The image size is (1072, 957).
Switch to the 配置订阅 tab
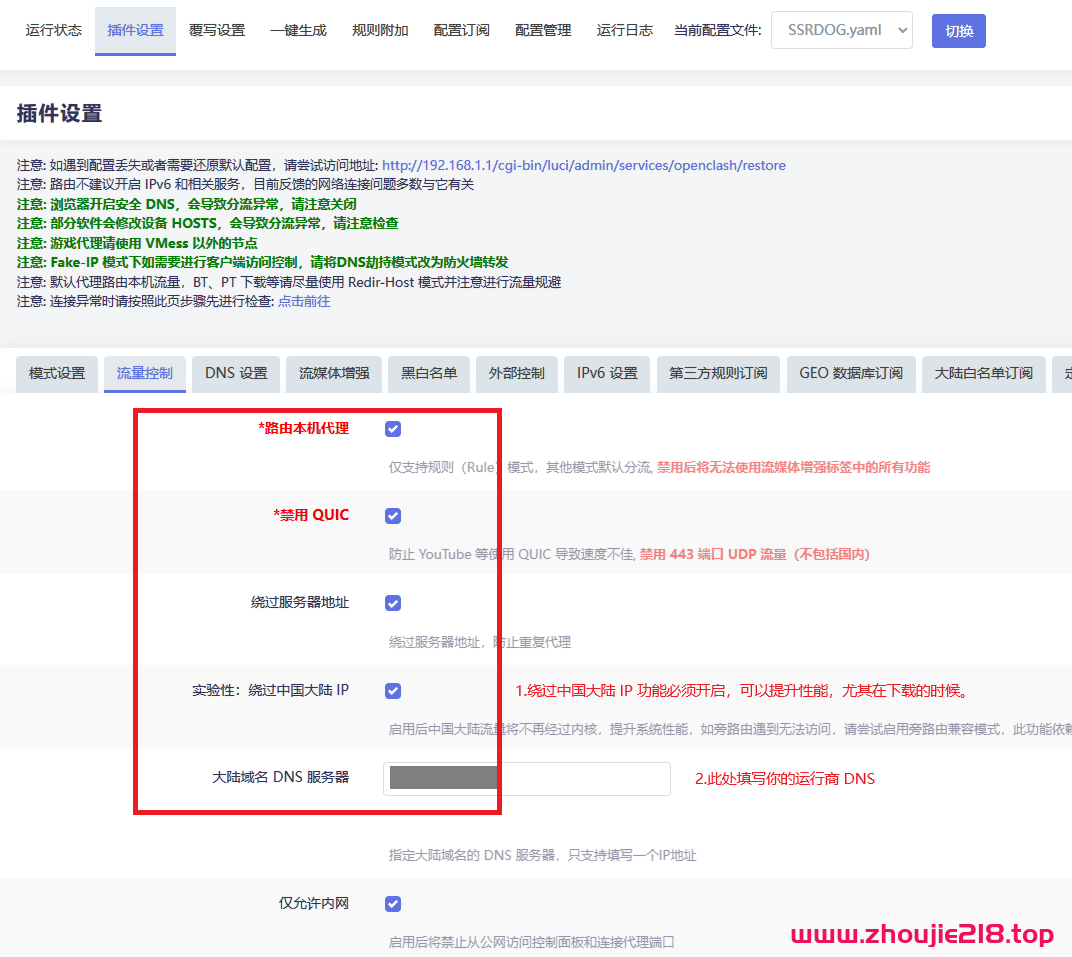461,30
